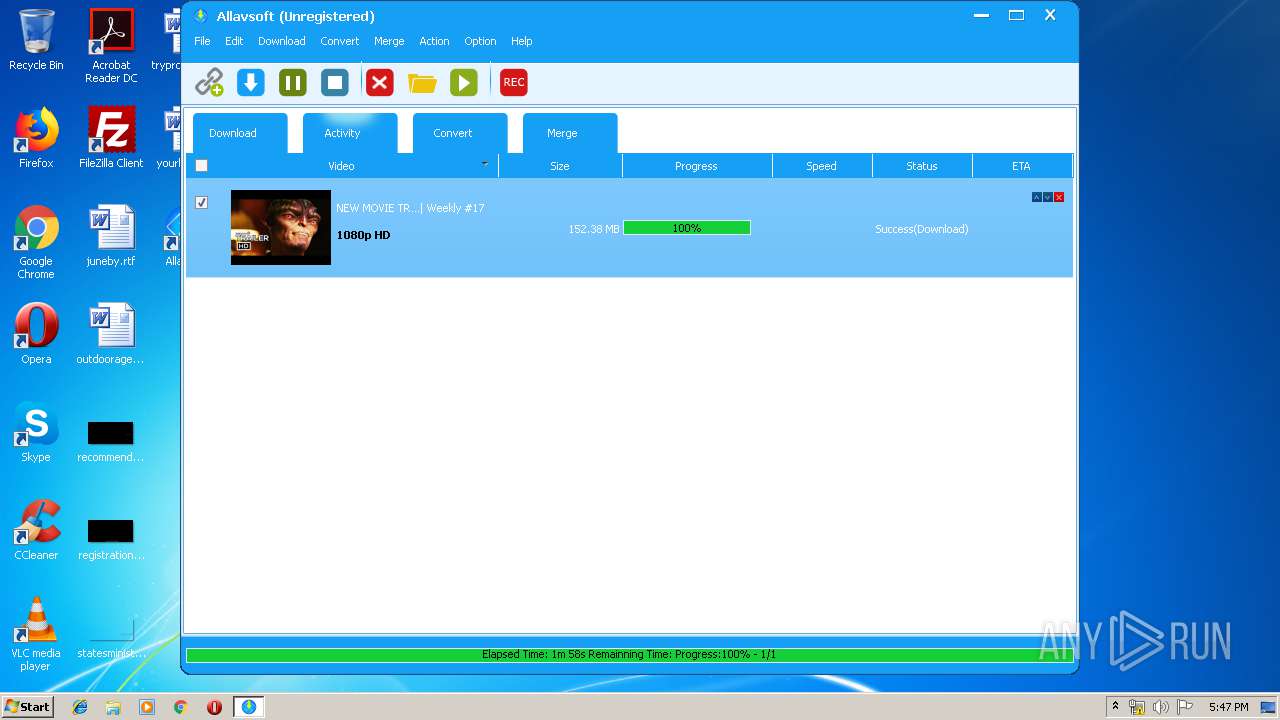Open Skype desktop shortcut
This screenshot has height=720, width=1280.
point(36,431)
